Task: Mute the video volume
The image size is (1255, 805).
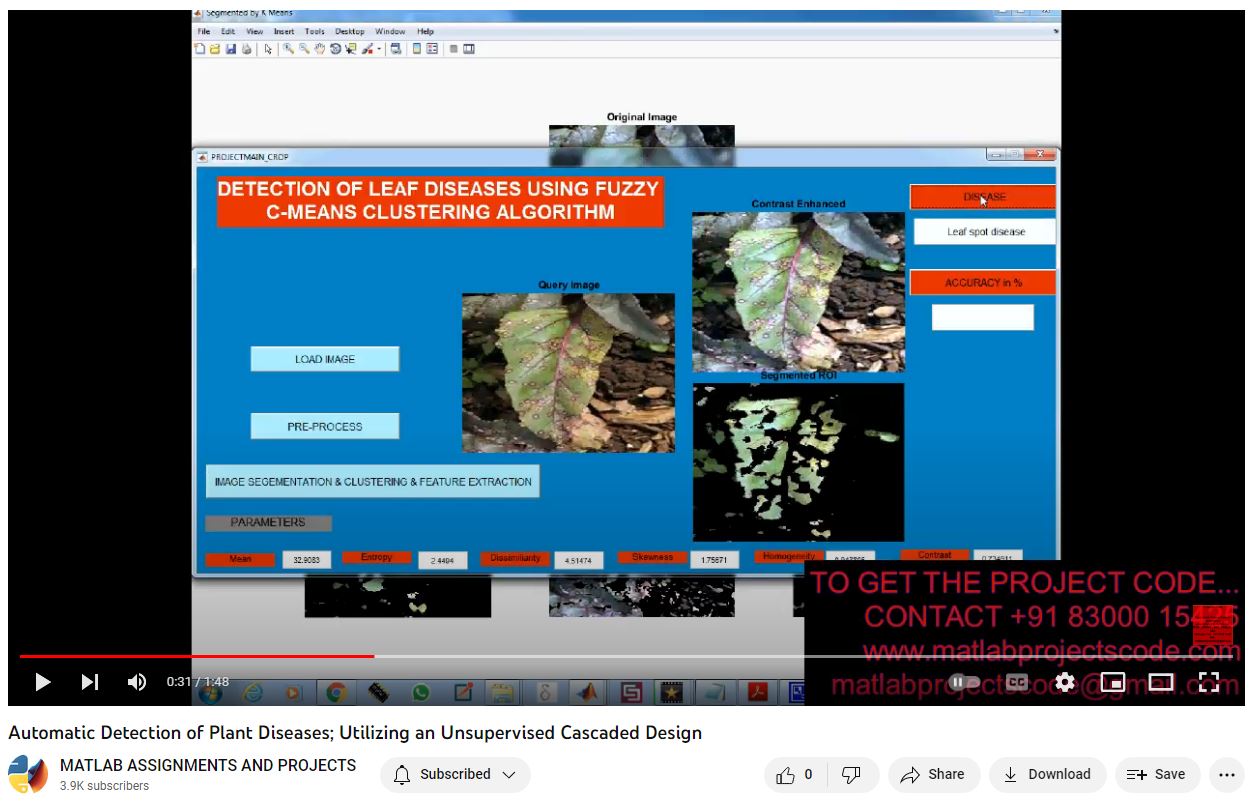Action: 137,682
